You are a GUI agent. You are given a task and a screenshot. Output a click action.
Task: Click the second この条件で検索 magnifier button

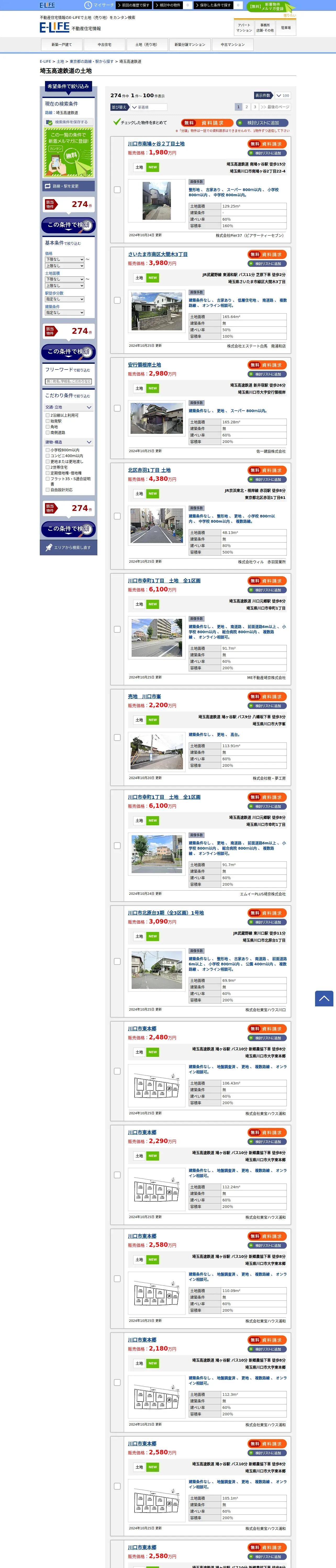[68, 352]
